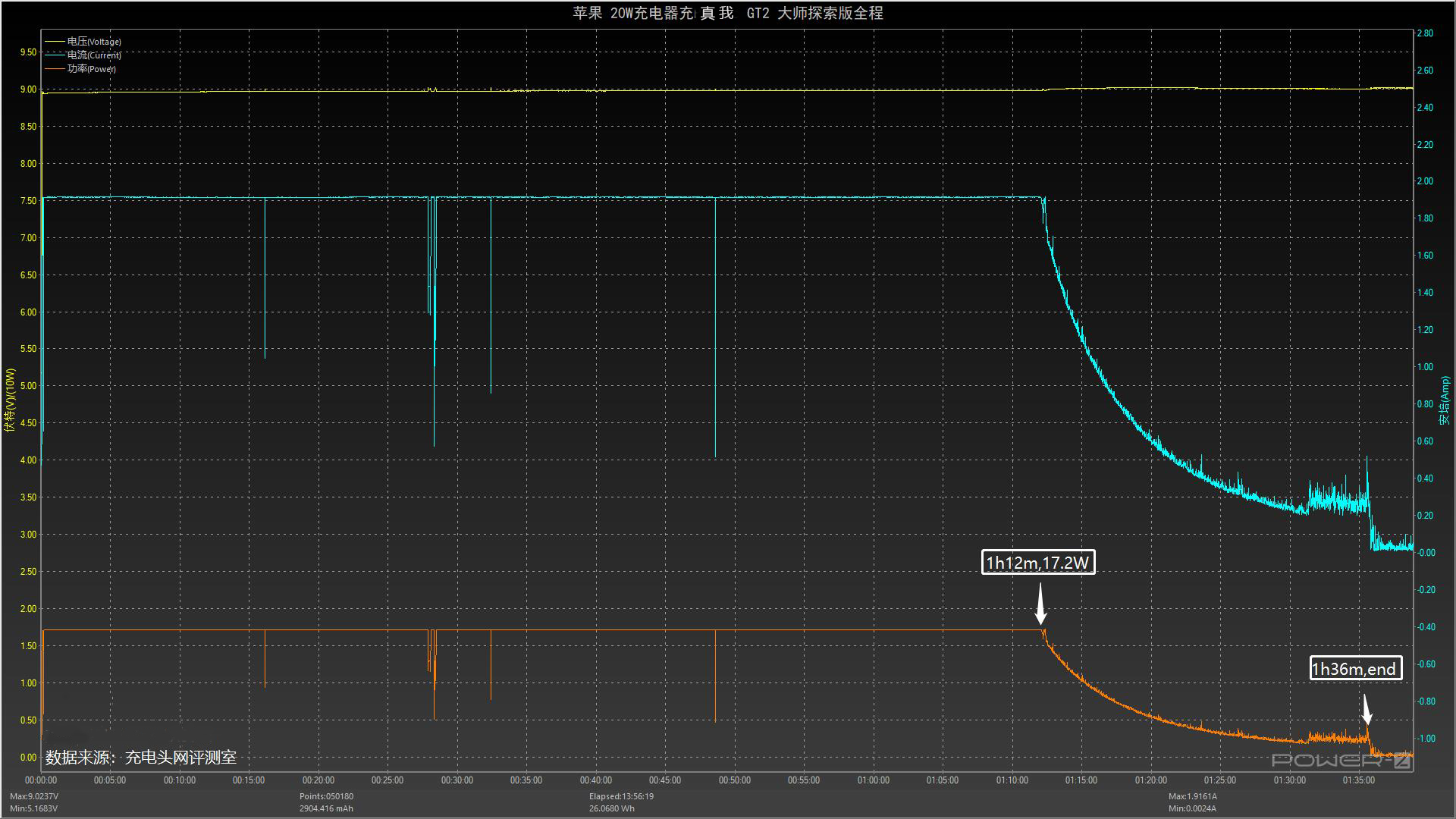The width and height of the screenshot is (1456, 819).
Task: Click the 2904.416 mAh capacity readout
Action: [x=326, y=808]
